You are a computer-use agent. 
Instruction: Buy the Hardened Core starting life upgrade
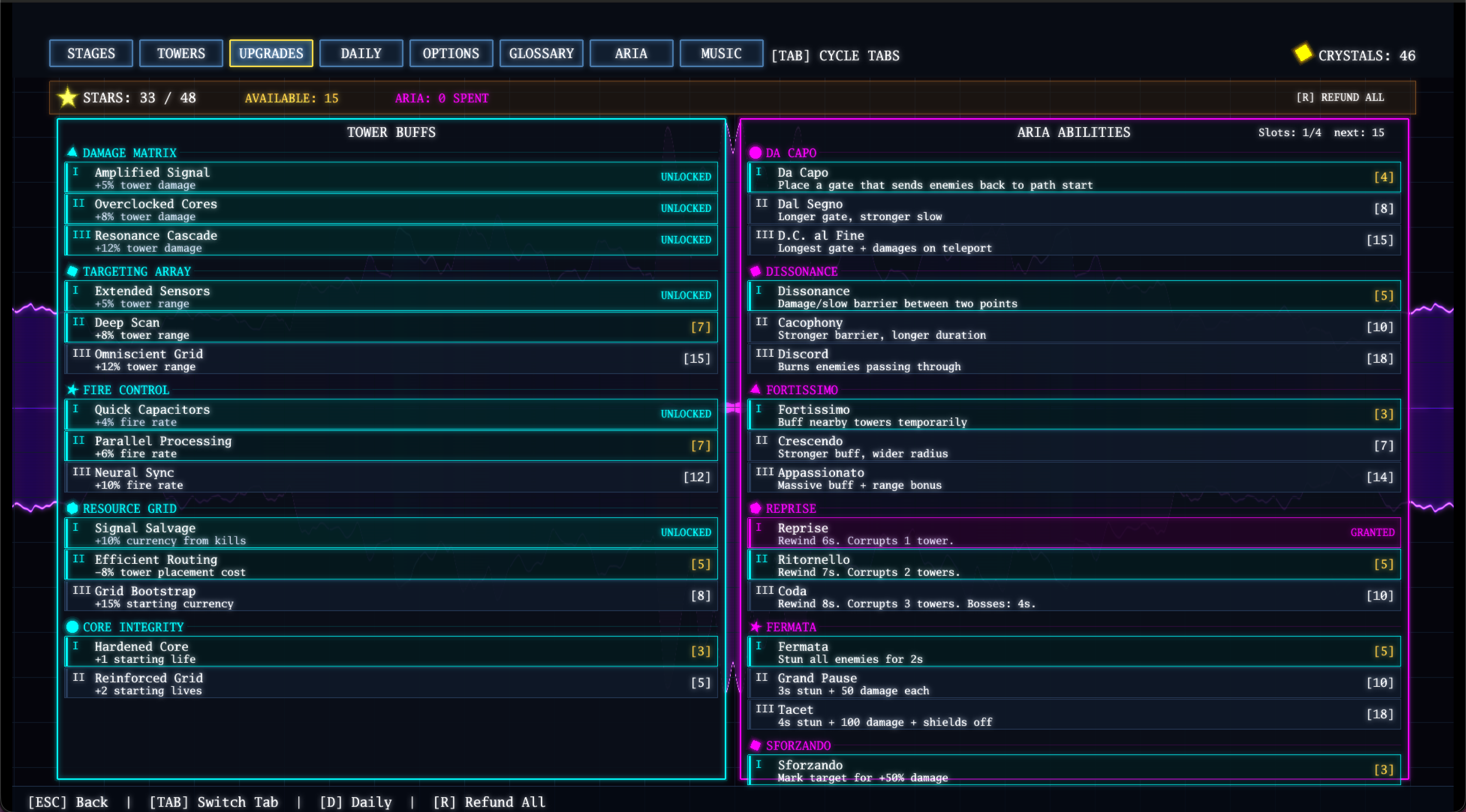[x=390, y=652]
